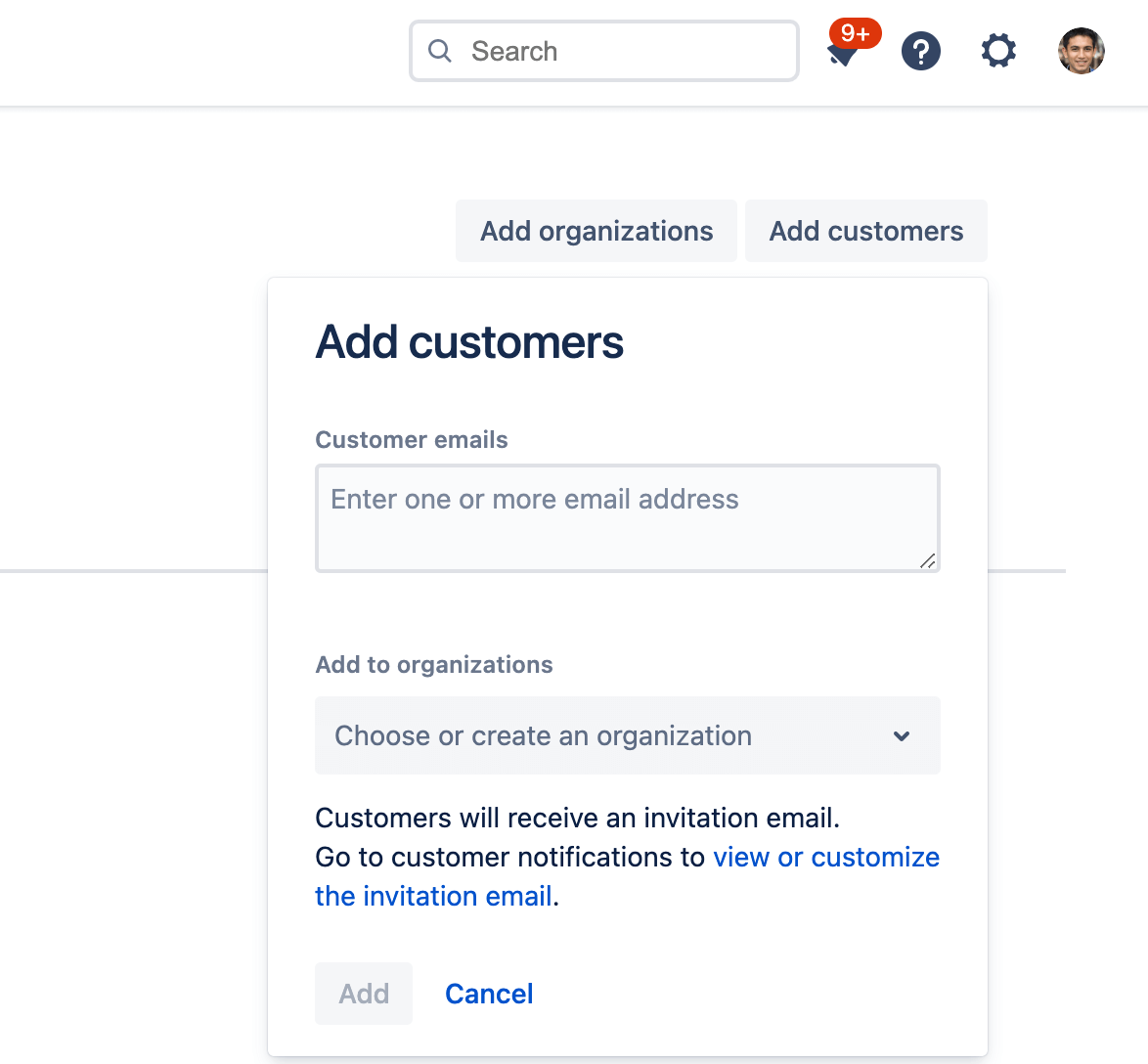The height and width of the screenshot is (1064, 1148).
Task: Open the Settings gear icon
Action: tap(997, 51)
